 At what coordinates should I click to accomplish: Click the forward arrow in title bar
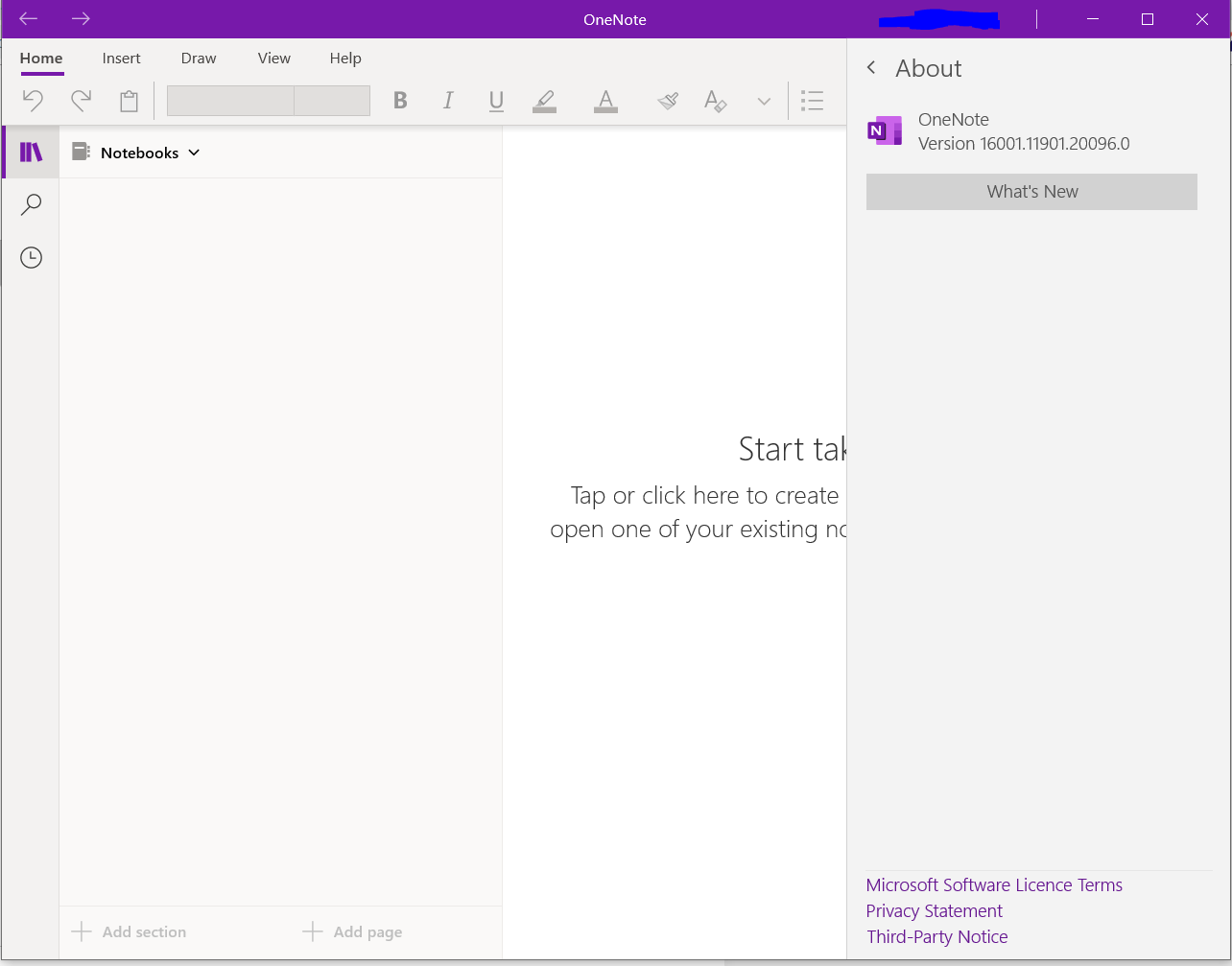coord(81,19)
